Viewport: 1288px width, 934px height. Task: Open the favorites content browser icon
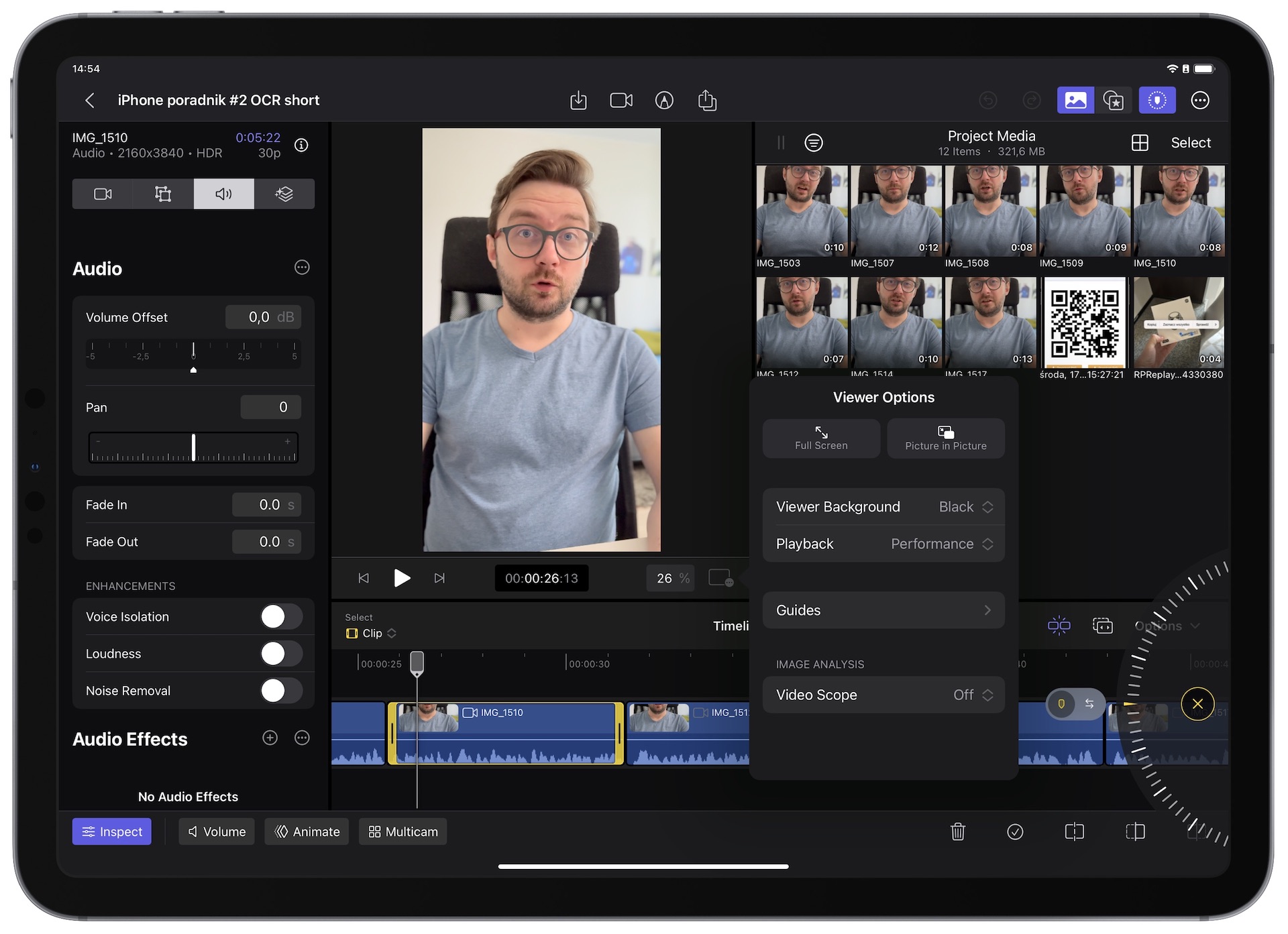[1114, 101]
